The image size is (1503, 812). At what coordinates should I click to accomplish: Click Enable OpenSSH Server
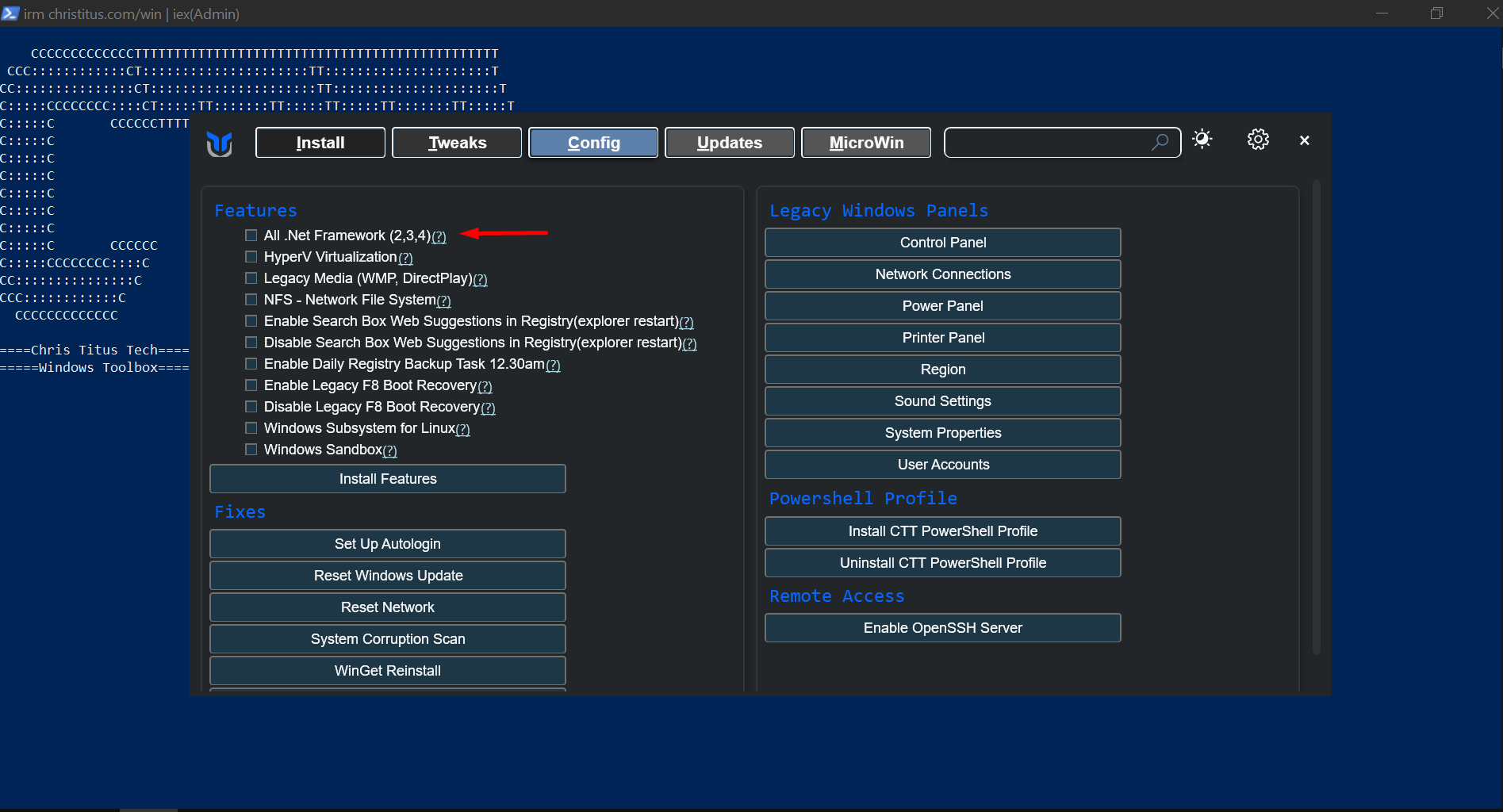[943, 628]
